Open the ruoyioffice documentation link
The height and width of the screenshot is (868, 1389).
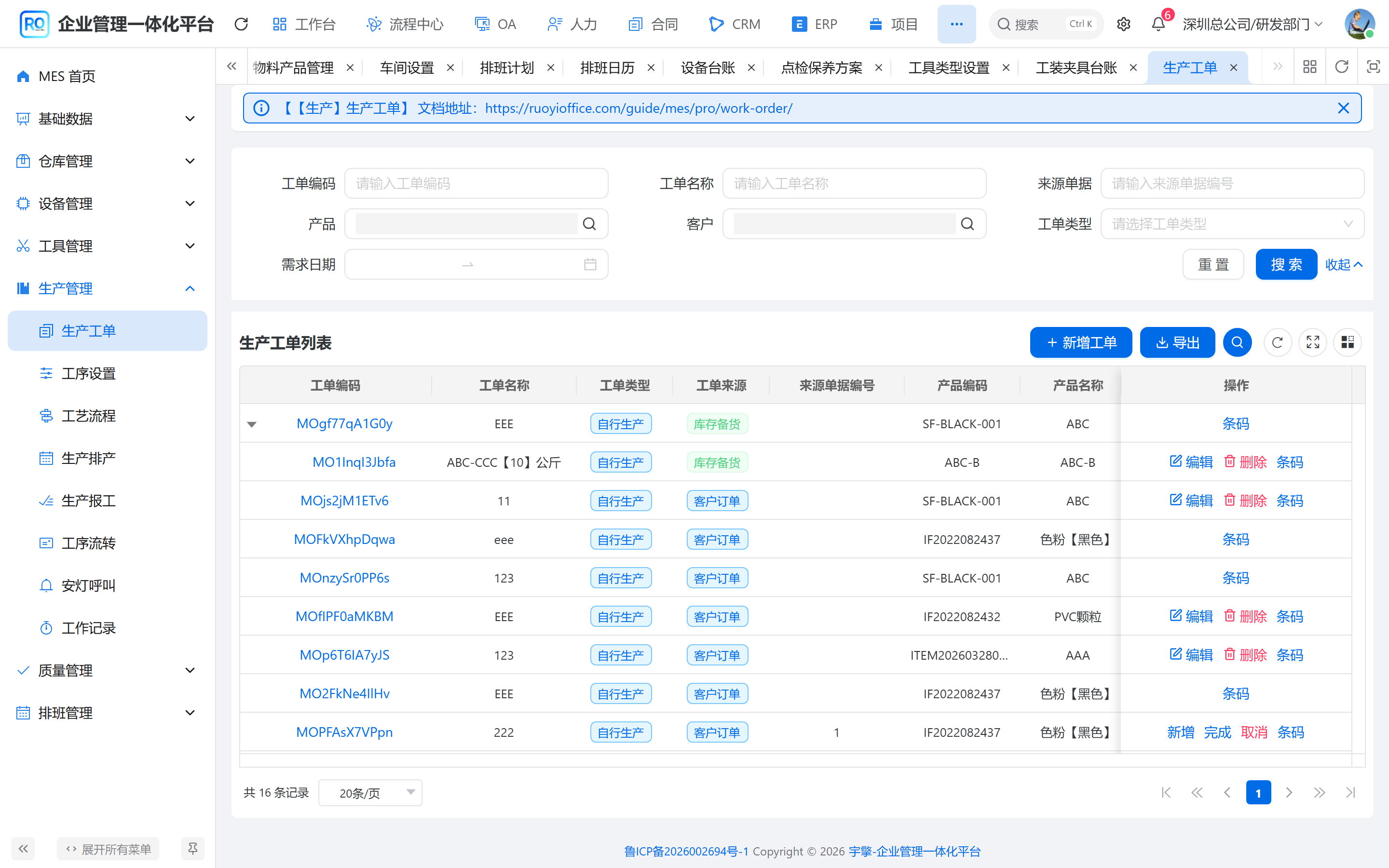tap(638, 108)
